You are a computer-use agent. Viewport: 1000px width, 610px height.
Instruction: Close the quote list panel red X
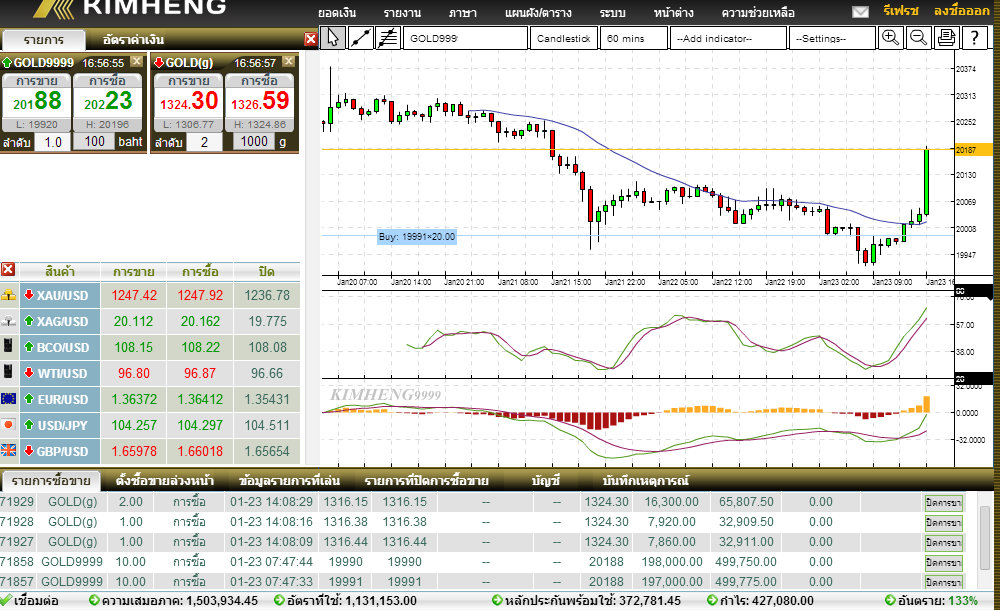pos(311,40)
